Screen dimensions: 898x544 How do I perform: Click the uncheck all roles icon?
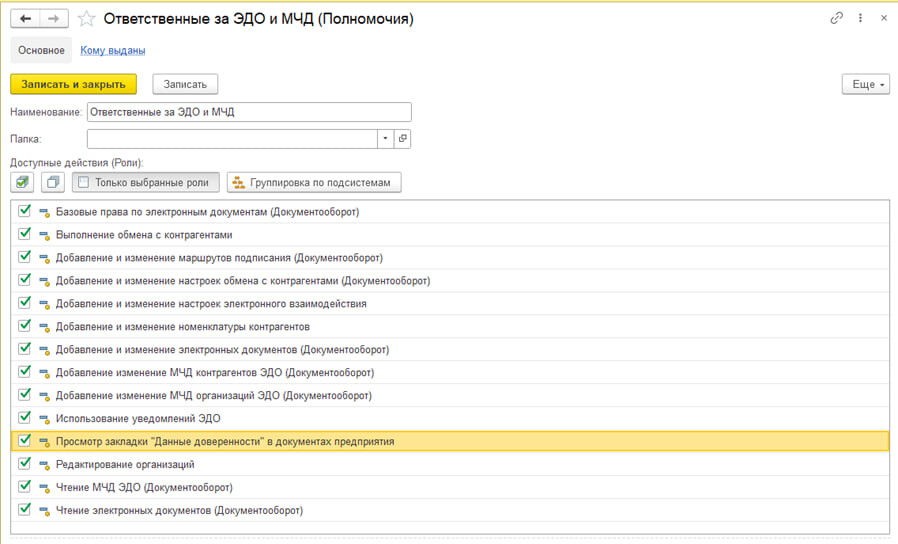53,183
